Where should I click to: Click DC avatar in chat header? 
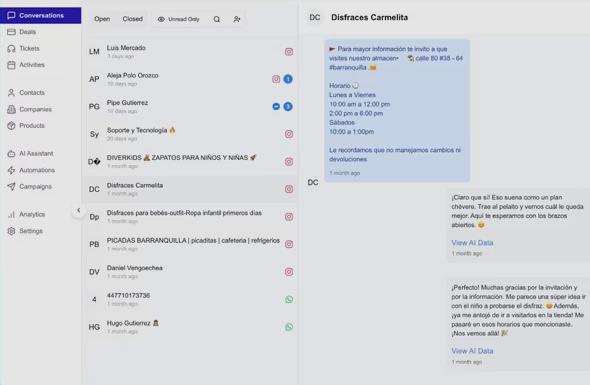315,17
